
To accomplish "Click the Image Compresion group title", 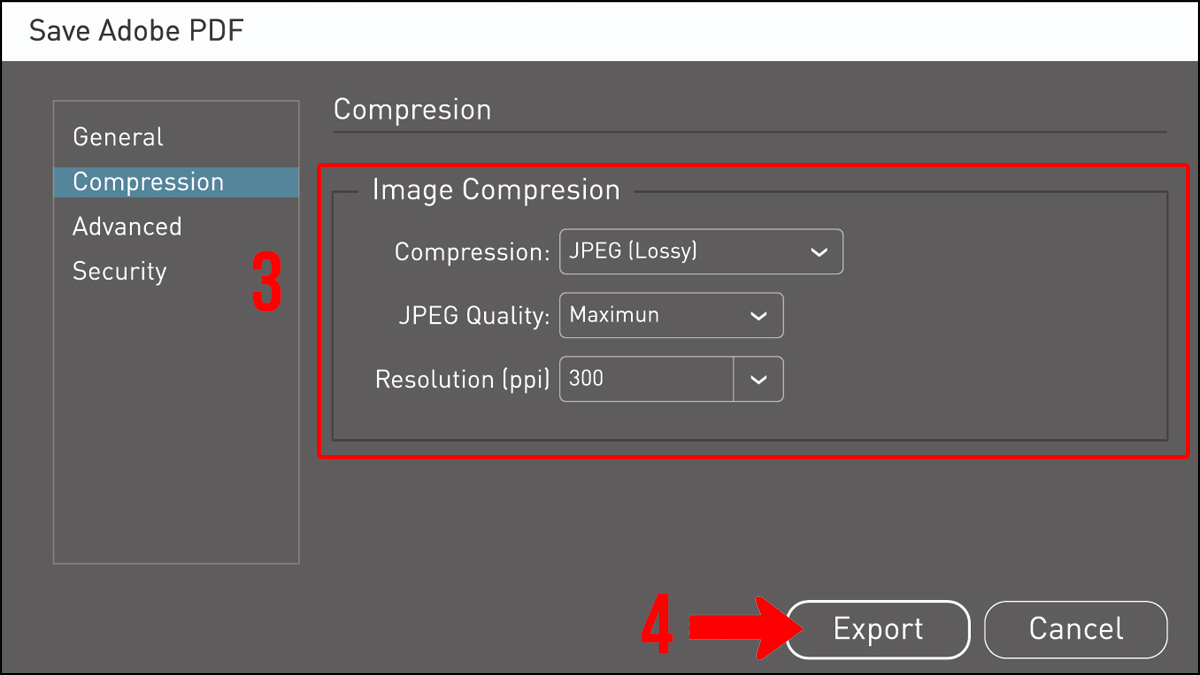I will click(496, 190).
